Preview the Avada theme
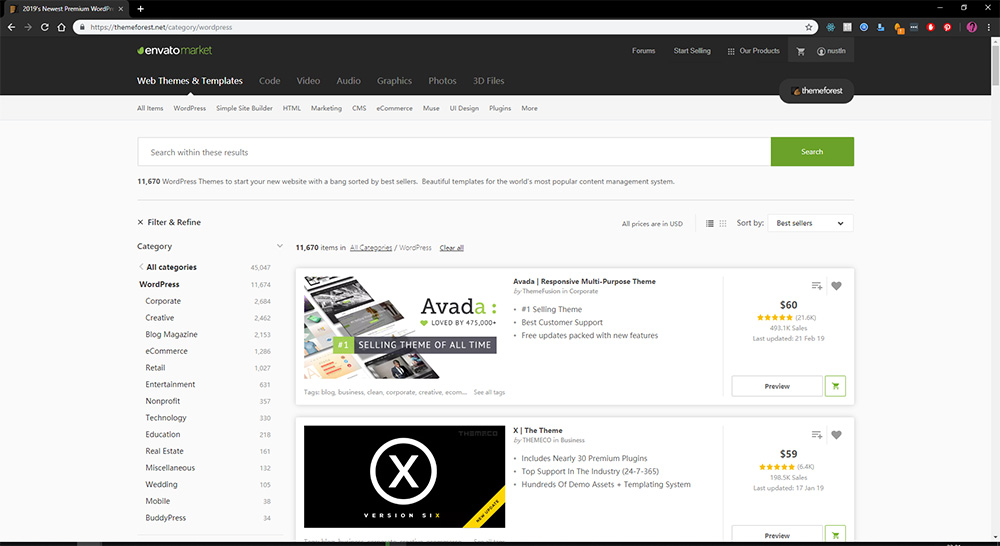Screen dimensions: 1000x546 coord(777,386)
